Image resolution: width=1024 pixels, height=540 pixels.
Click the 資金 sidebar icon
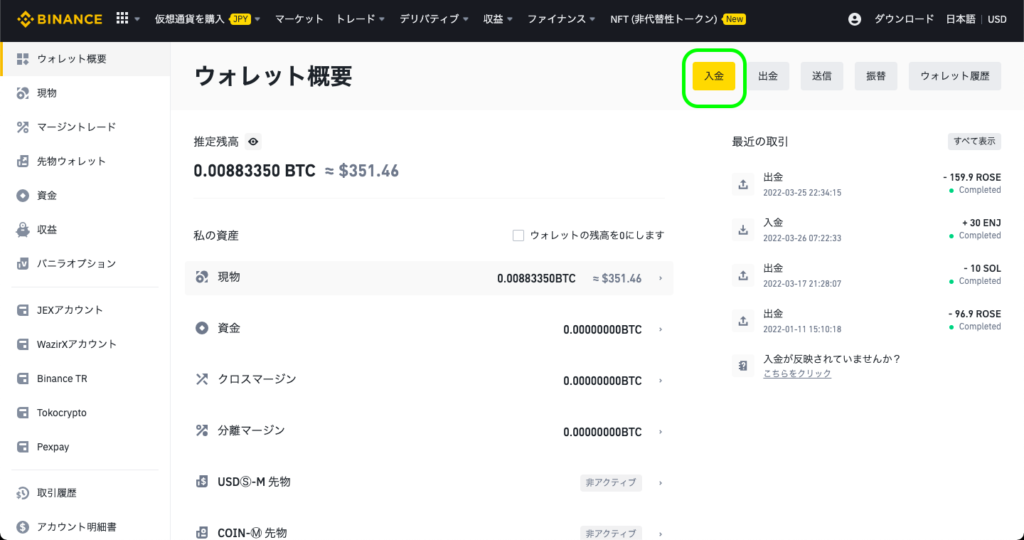(23, 195)
